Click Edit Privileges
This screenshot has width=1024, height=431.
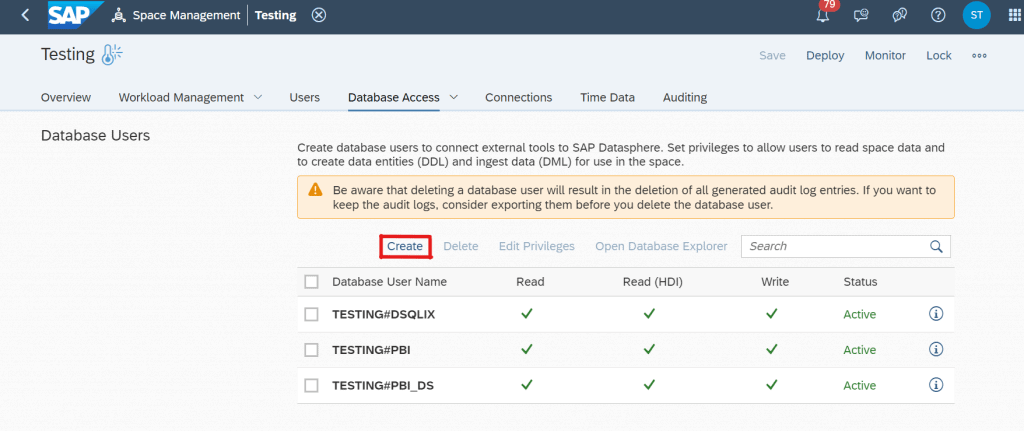point(537,246)
